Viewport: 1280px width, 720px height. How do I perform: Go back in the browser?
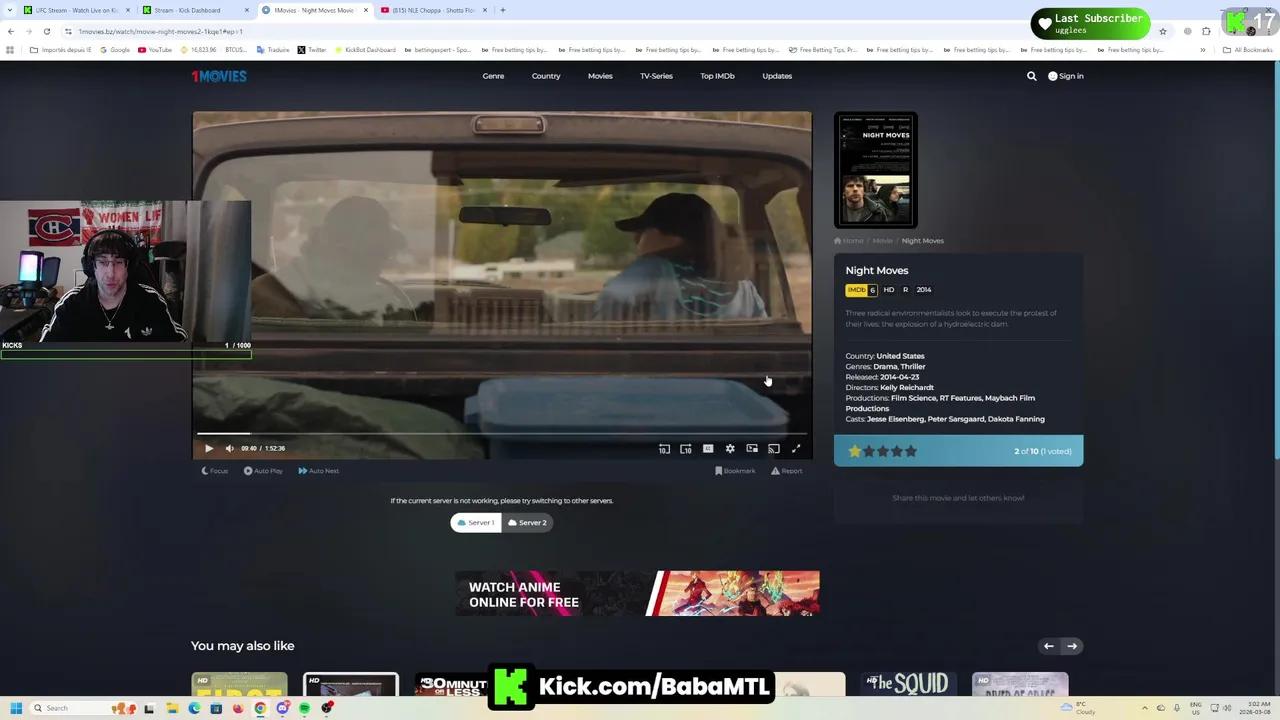[11, 31]
